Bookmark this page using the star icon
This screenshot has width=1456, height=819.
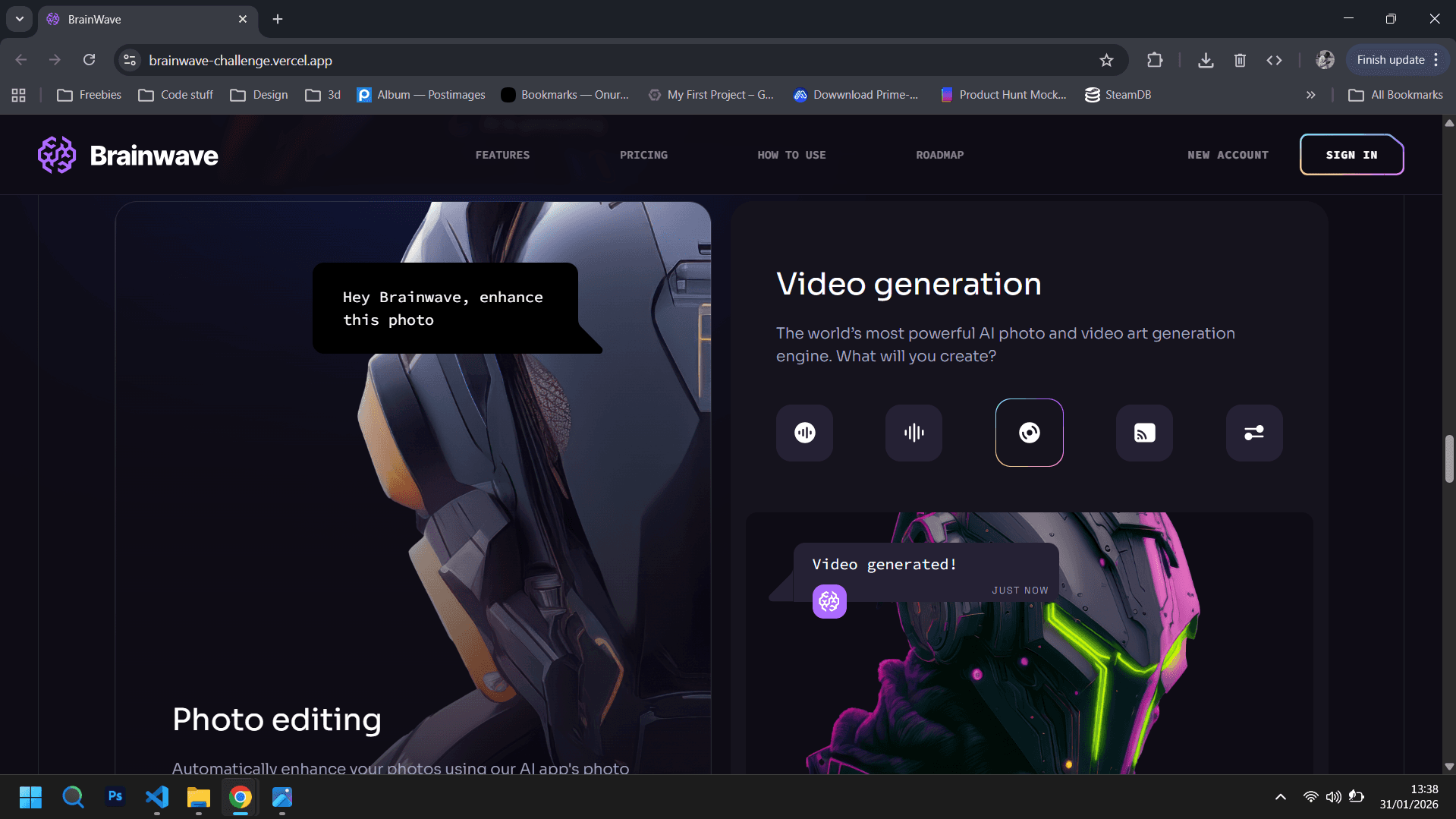(1105, 60)
